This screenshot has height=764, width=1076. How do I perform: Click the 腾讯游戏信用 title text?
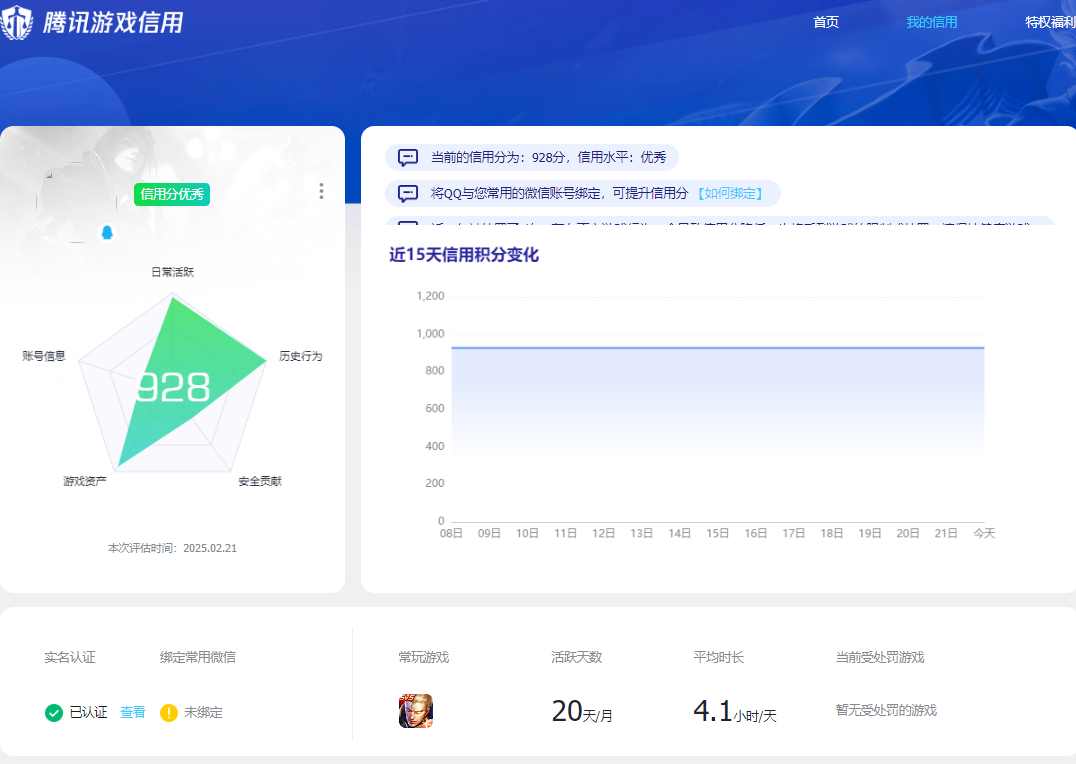click(113, 23)
